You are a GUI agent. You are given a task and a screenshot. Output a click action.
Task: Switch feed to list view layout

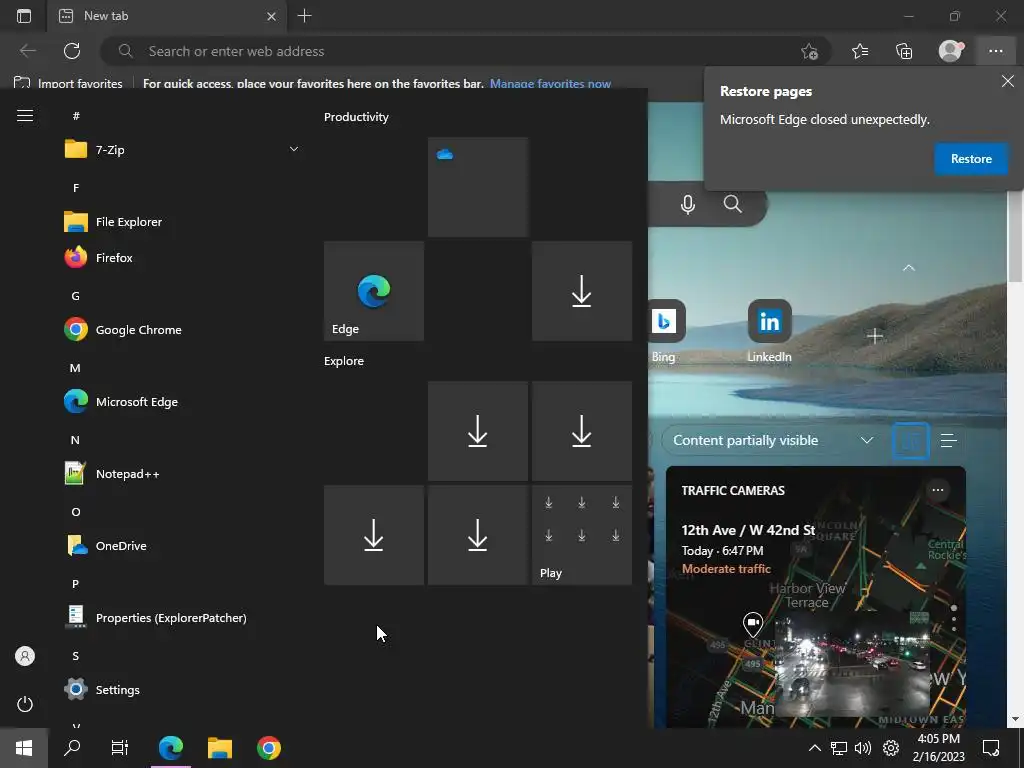(x=949, y=441)
